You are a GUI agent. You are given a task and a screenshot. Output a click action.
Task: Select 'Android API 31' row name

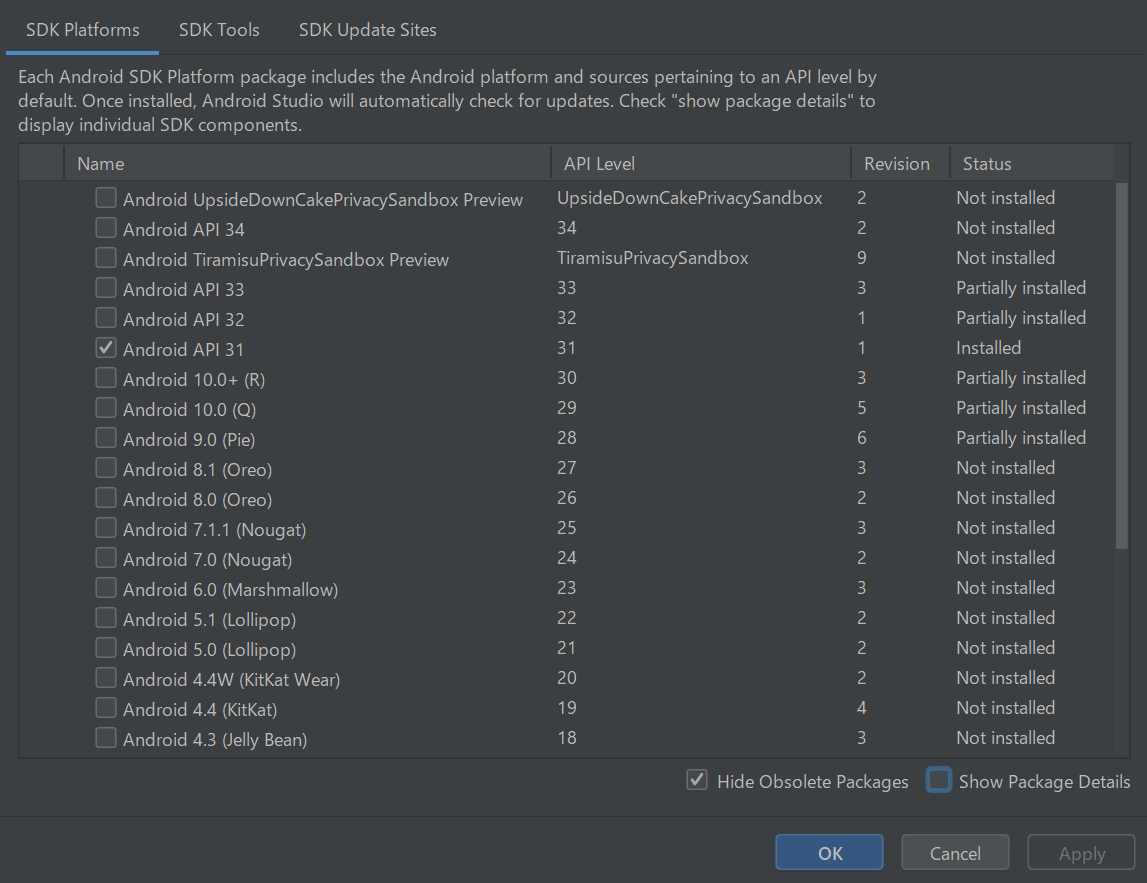184,350
